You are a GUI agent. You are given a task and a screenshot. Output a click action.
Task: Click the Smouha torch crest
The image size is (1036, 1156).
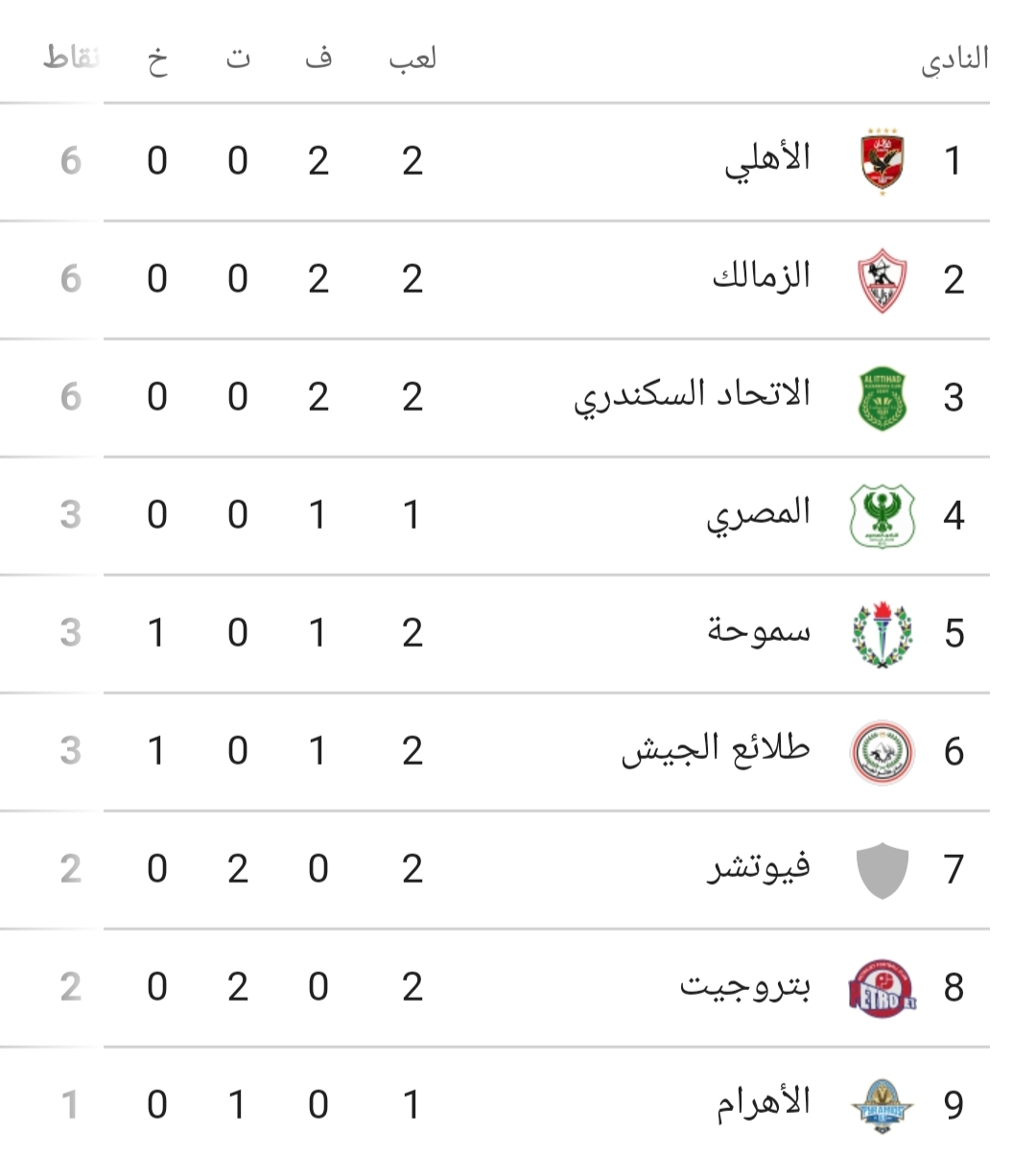pos(882,634)
